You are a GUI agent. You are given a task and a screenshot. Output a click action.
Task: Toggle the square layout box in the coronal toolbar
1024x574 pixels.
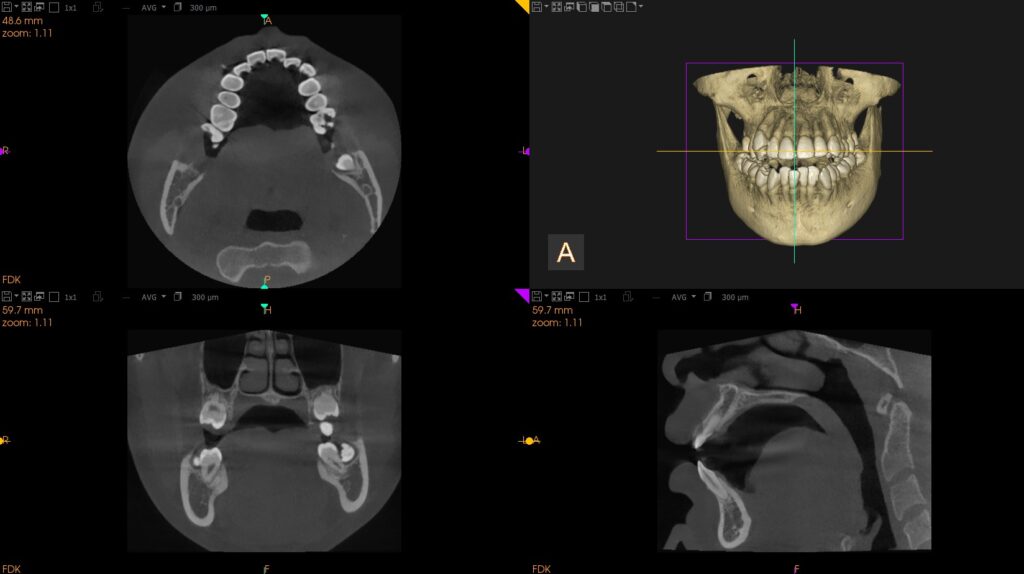(x=54, y=297)
